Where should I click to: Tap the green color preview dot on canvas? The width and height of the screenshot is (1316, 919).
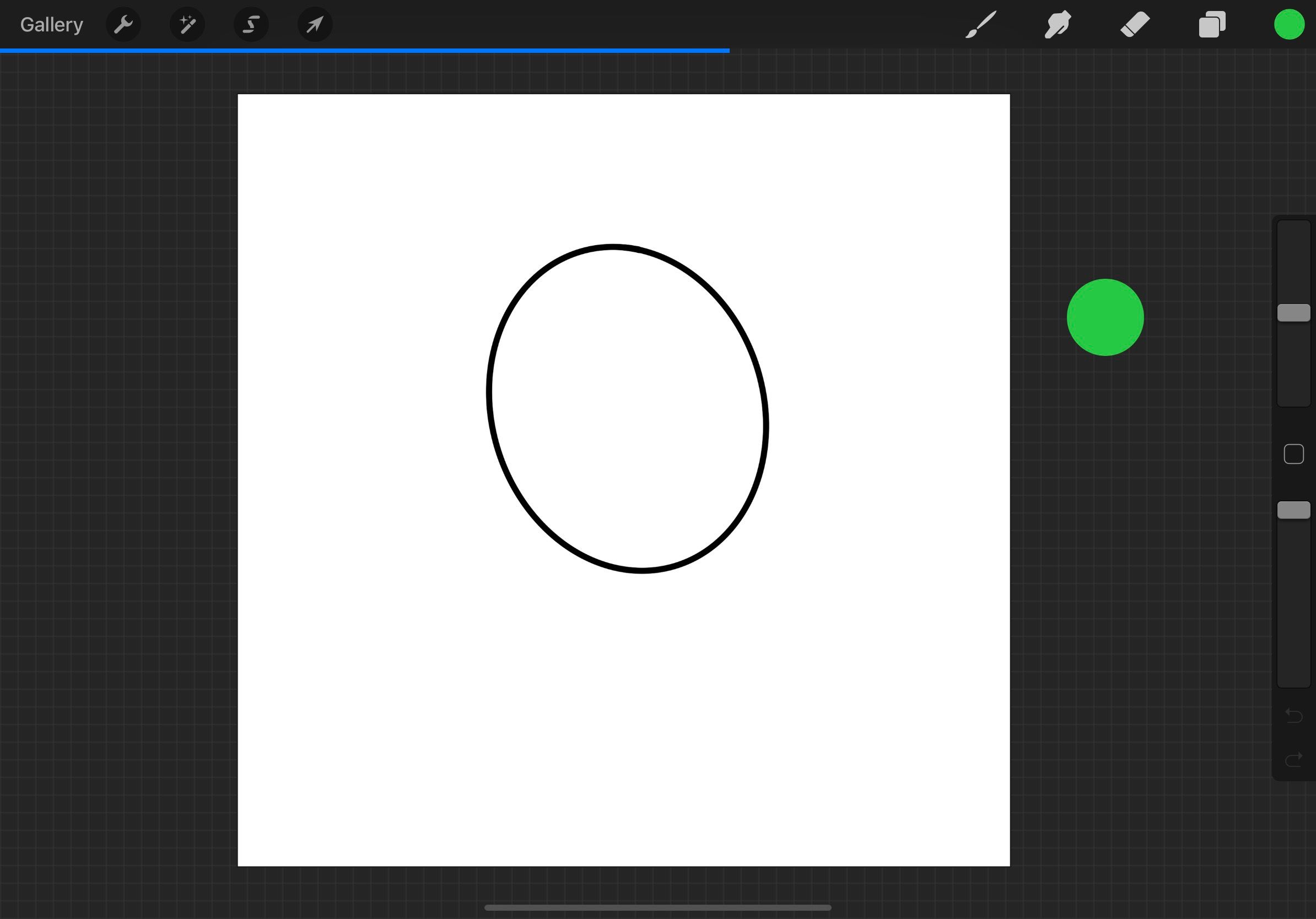(x=1105, y=317)
